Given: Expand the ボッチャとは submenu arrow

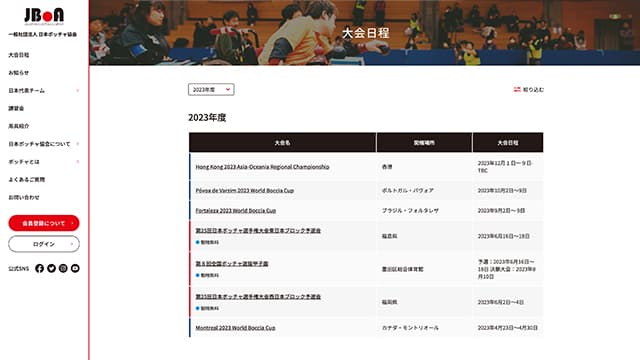Looking at the screenshot, I should click(78, 162).
